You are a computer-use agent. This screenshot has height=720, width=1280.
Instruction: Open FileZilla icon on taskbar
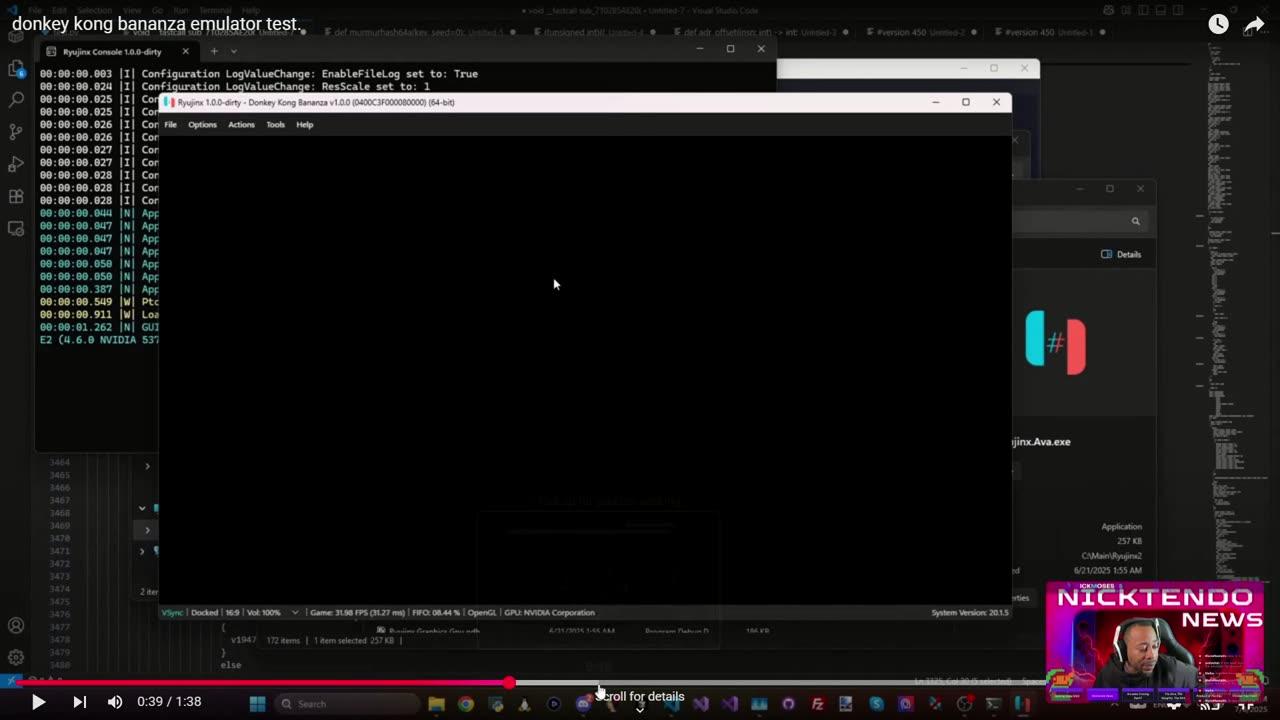pos(817,704)
